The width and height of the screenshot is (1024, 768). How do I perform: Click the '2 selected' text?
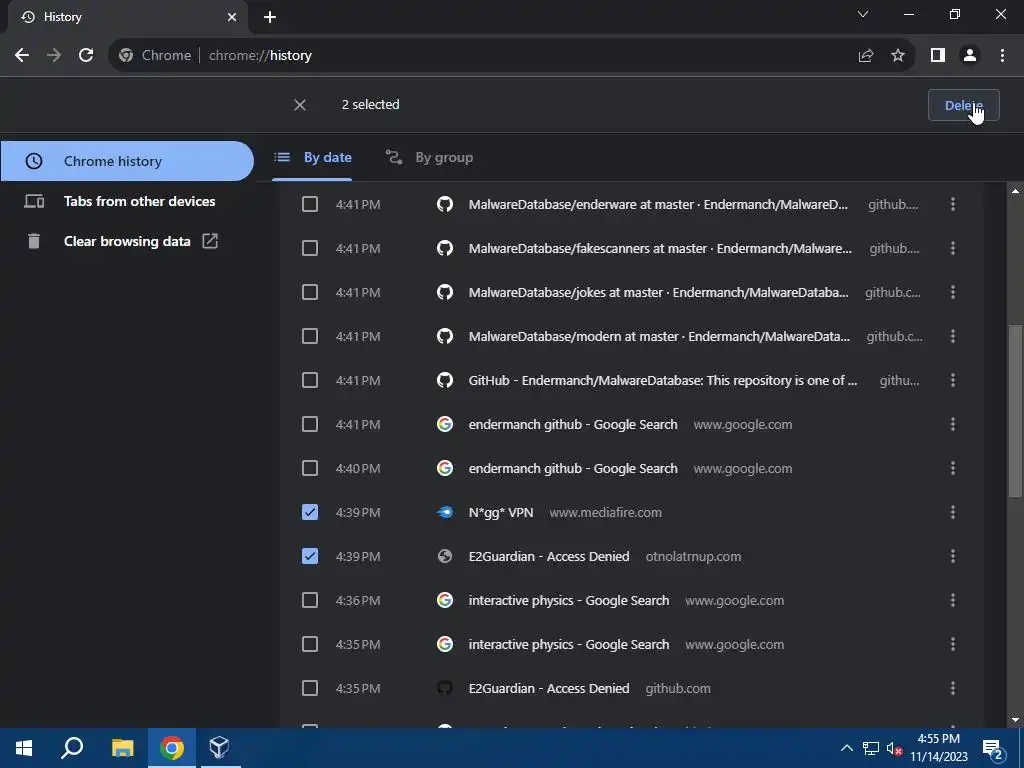click(x=370, y=104)
